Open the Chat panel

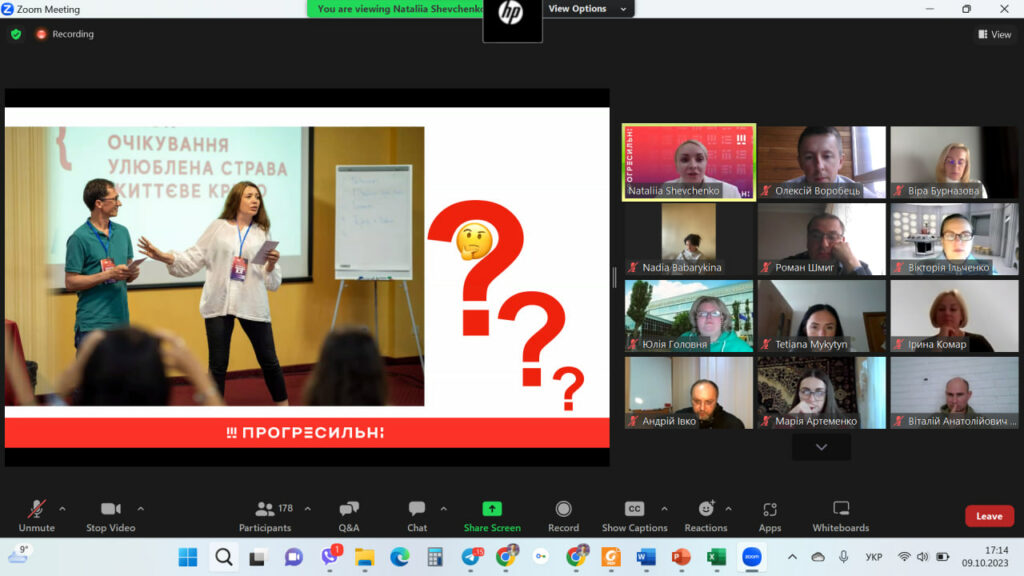coord(417,509)
